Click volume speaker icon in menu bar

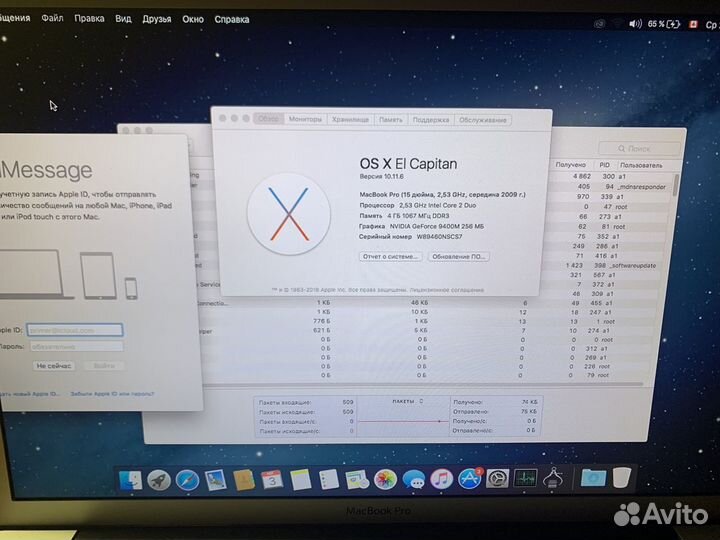coord(636,24)
